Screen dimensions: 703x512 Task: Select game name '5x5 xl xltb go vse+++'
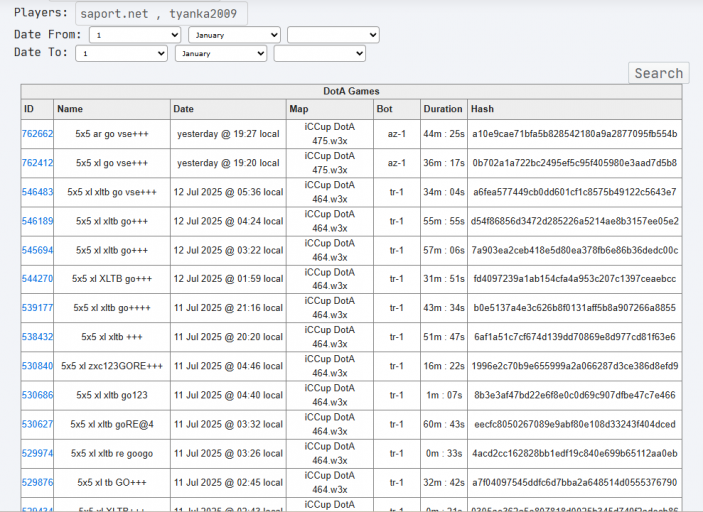pos(112,192)
